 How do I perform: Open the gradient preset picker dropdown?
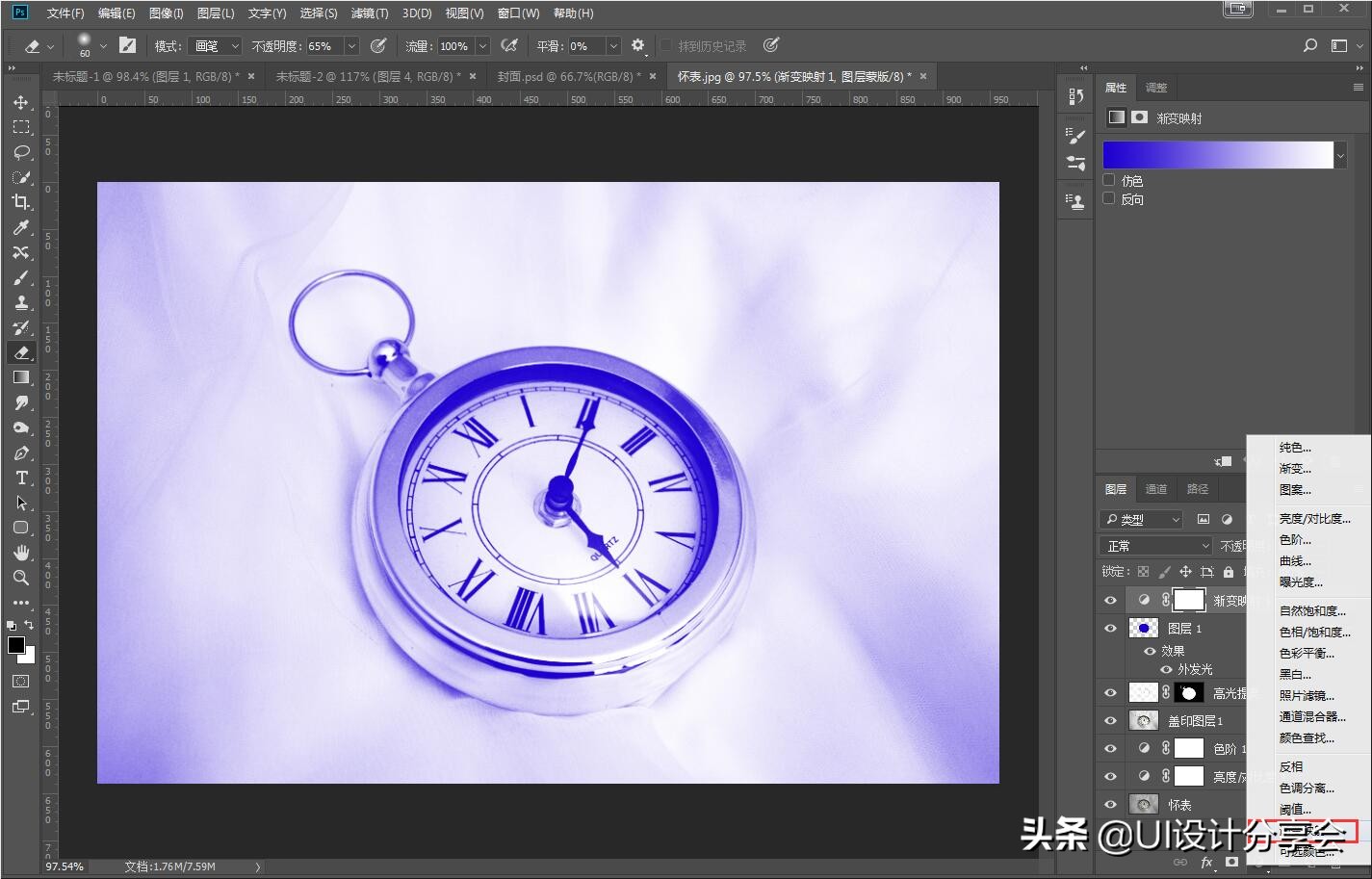point(1339,154)
